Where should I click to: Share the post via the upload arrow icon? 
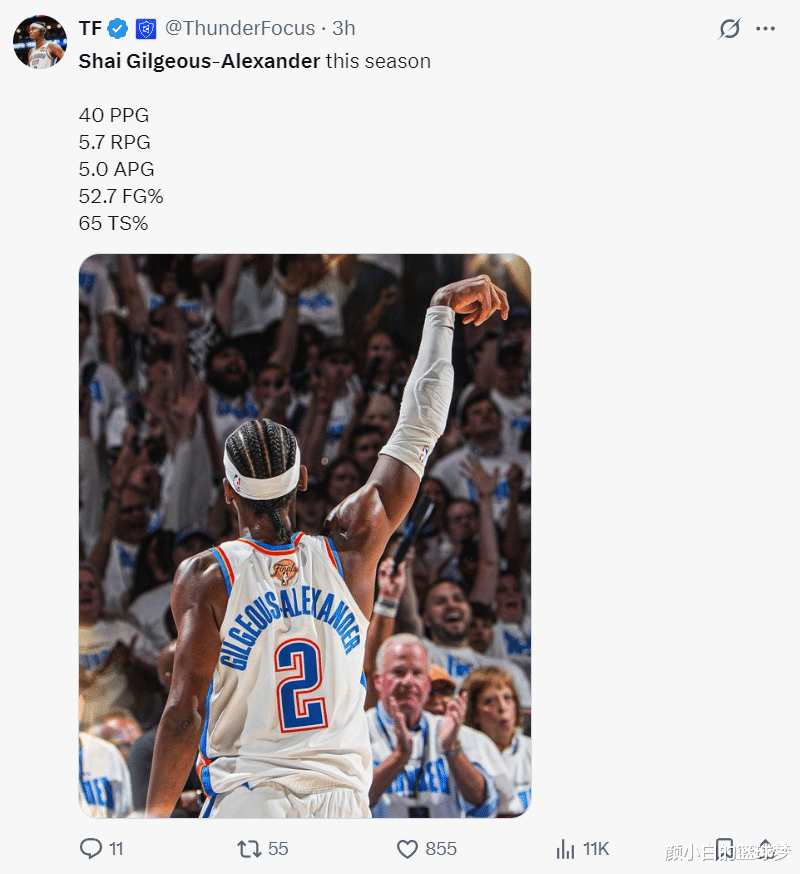[x=765, y=849]
